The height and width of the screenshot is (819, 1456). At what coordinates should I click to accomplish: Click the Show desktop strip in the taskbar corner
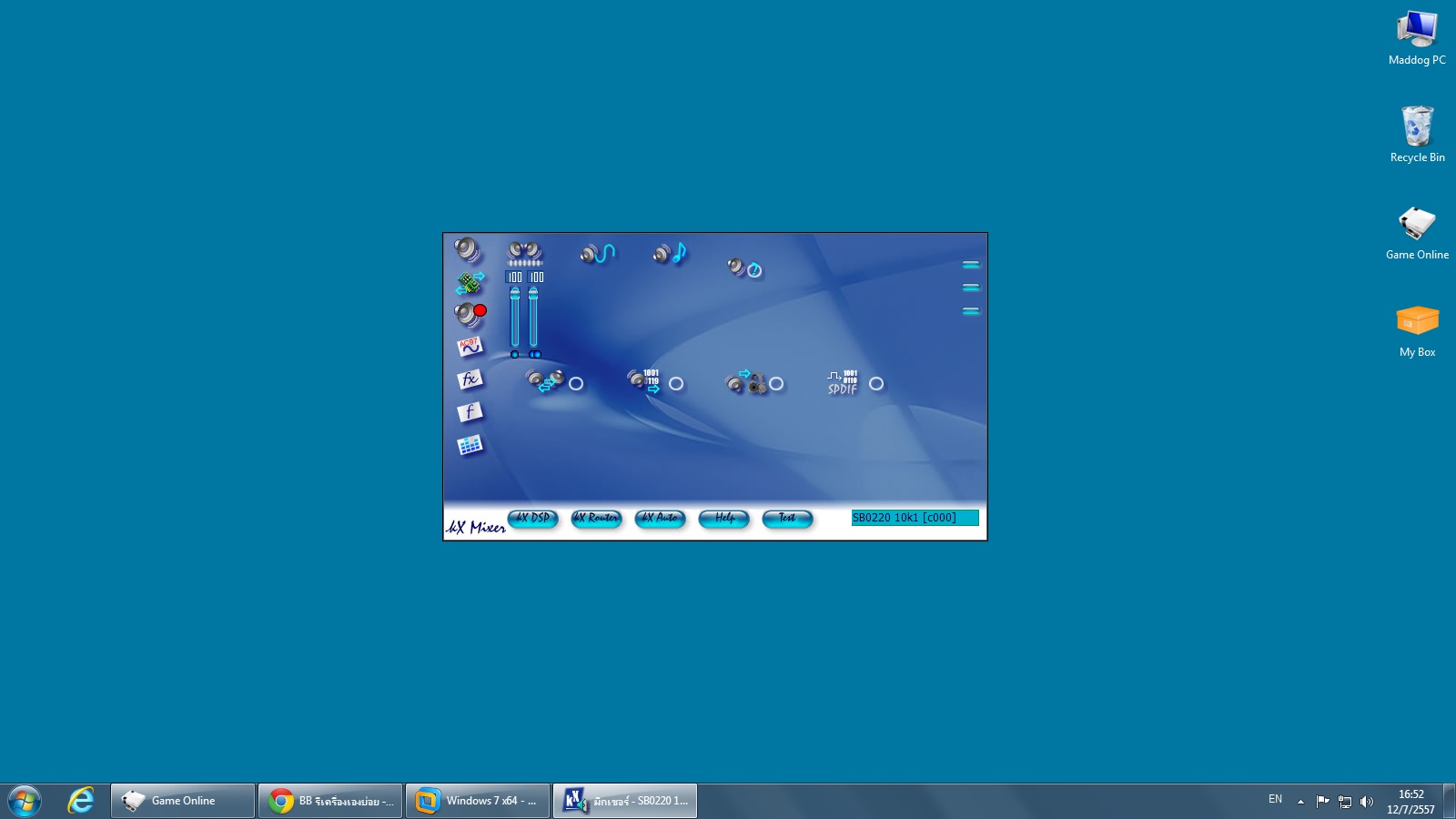pyautogui.click(x=1450, y=801)
